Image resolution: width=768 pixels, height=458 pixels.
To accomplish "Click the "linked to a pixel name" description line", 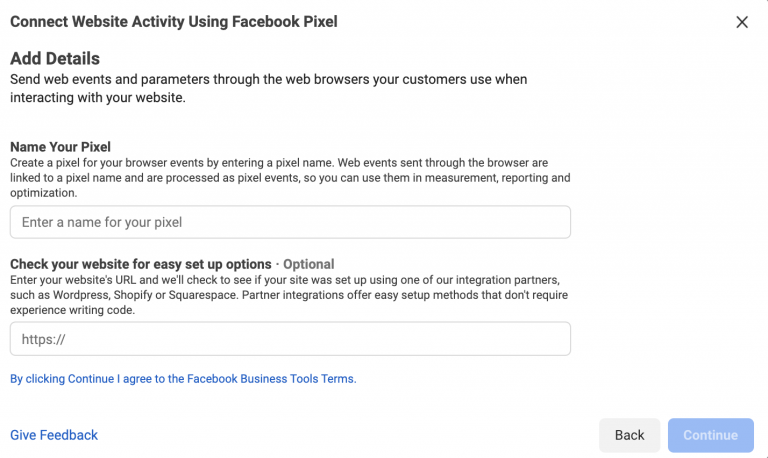I will [290, 178].
